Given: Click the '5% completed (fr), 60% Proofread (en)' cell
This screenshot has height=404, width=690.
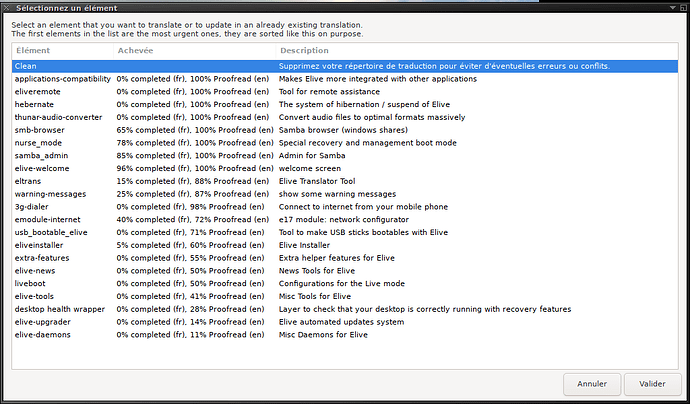Looking at the screenshot, I should pyautogui.click(x=190, y=245).
